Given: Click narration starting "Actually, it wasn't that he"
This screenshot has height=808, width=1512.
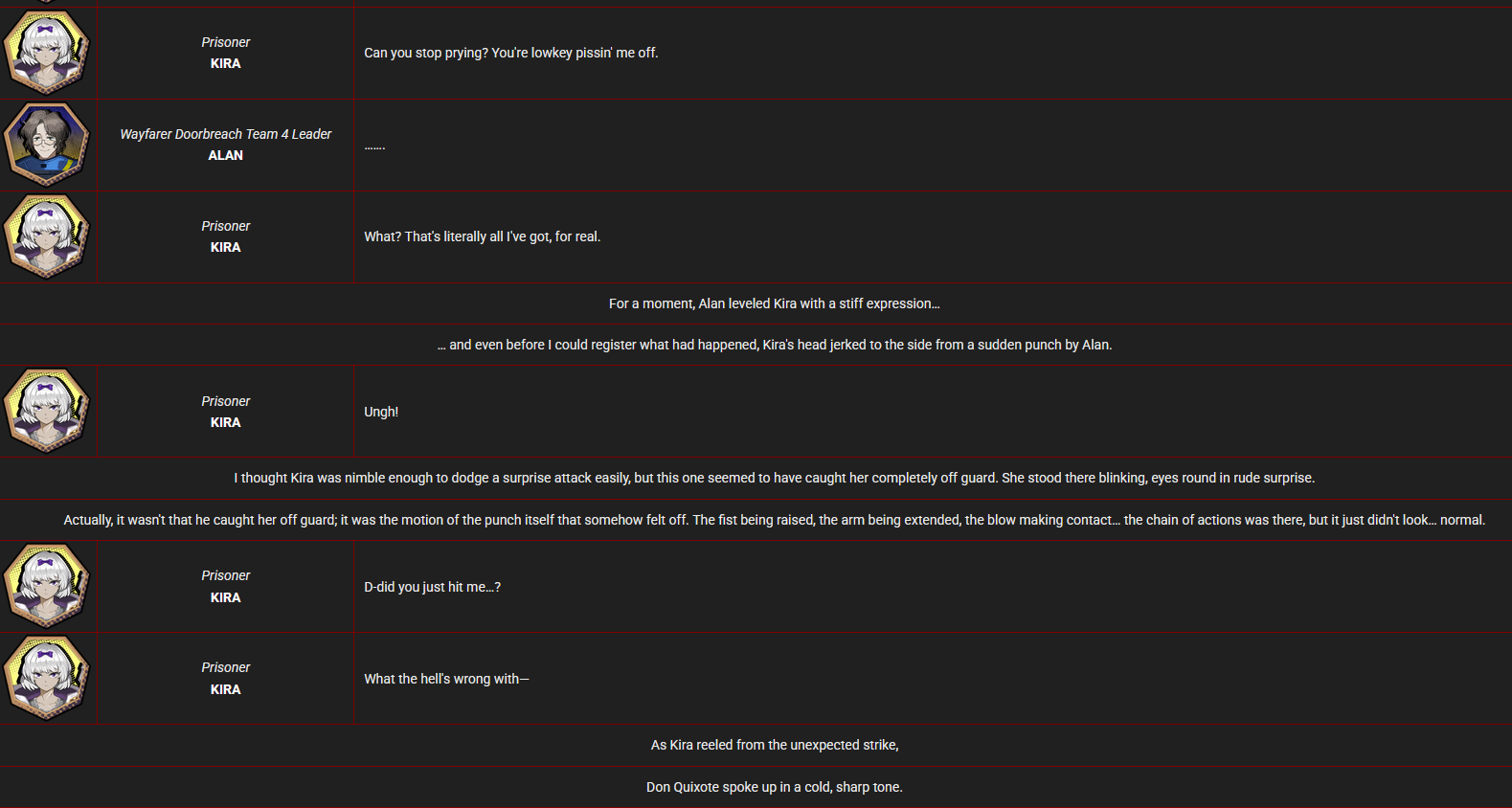Looking at the screenshot, I should [x=774, y=520].
